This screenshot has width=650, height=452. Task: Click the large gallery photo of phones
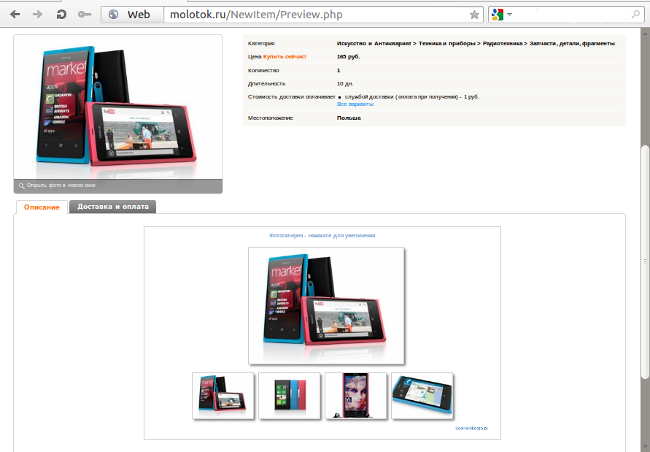(x=327, y=306)
